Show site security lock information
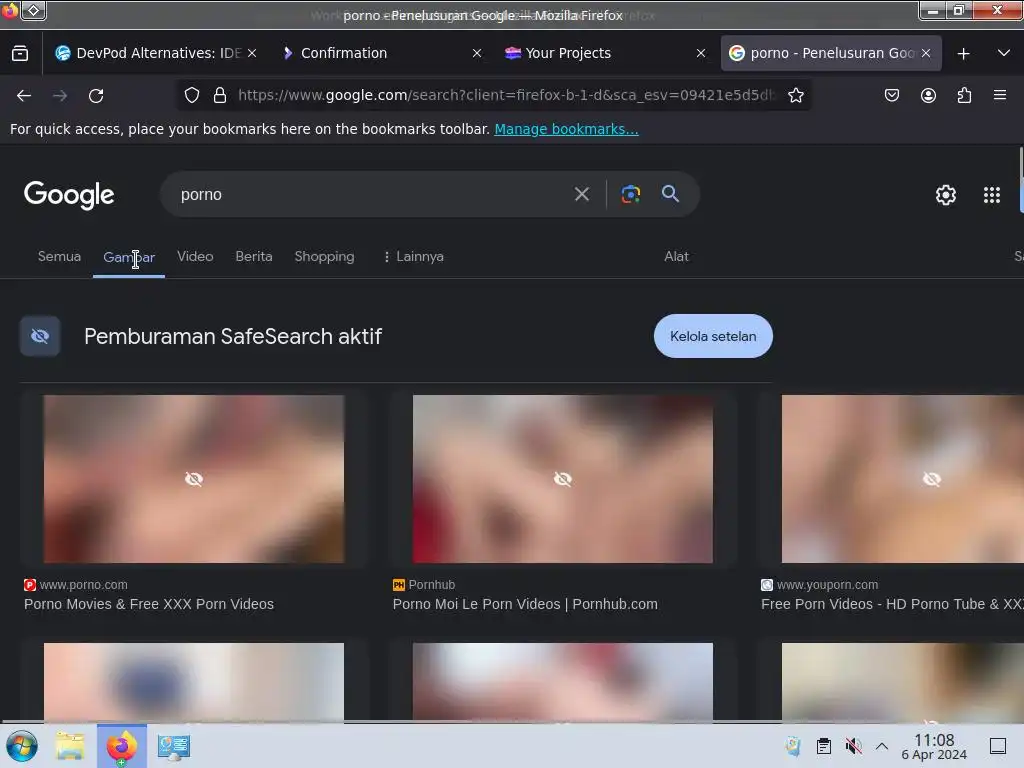This screenshot has width=1024, height=768. tap(220, 95)
